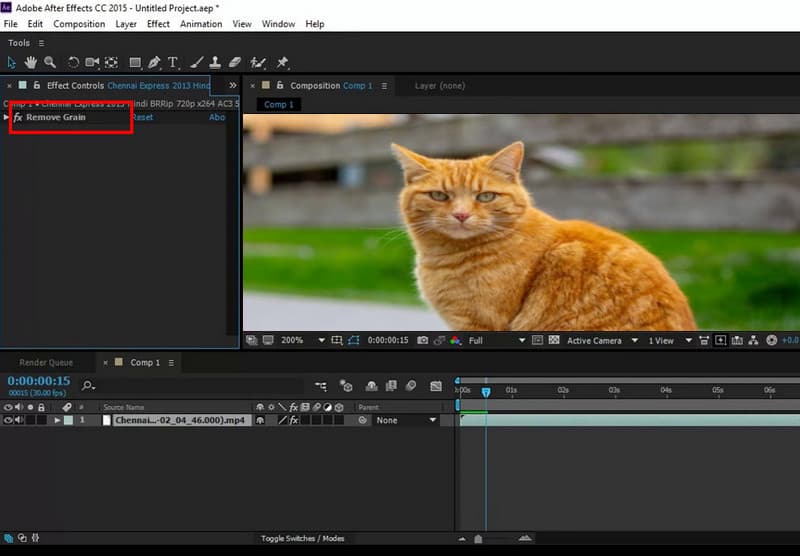Screen dimensions: 800x556
Task: Click Reset for Remove Grain
Action: point(143,117)
